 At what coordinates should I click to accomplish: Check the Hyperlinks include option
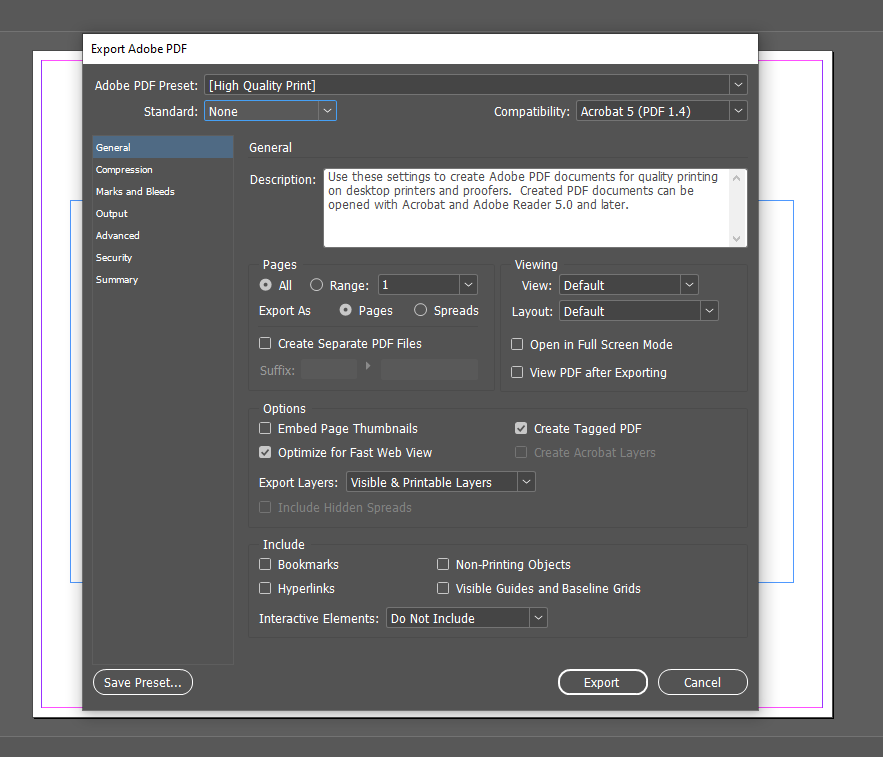(x=265, y=588)
